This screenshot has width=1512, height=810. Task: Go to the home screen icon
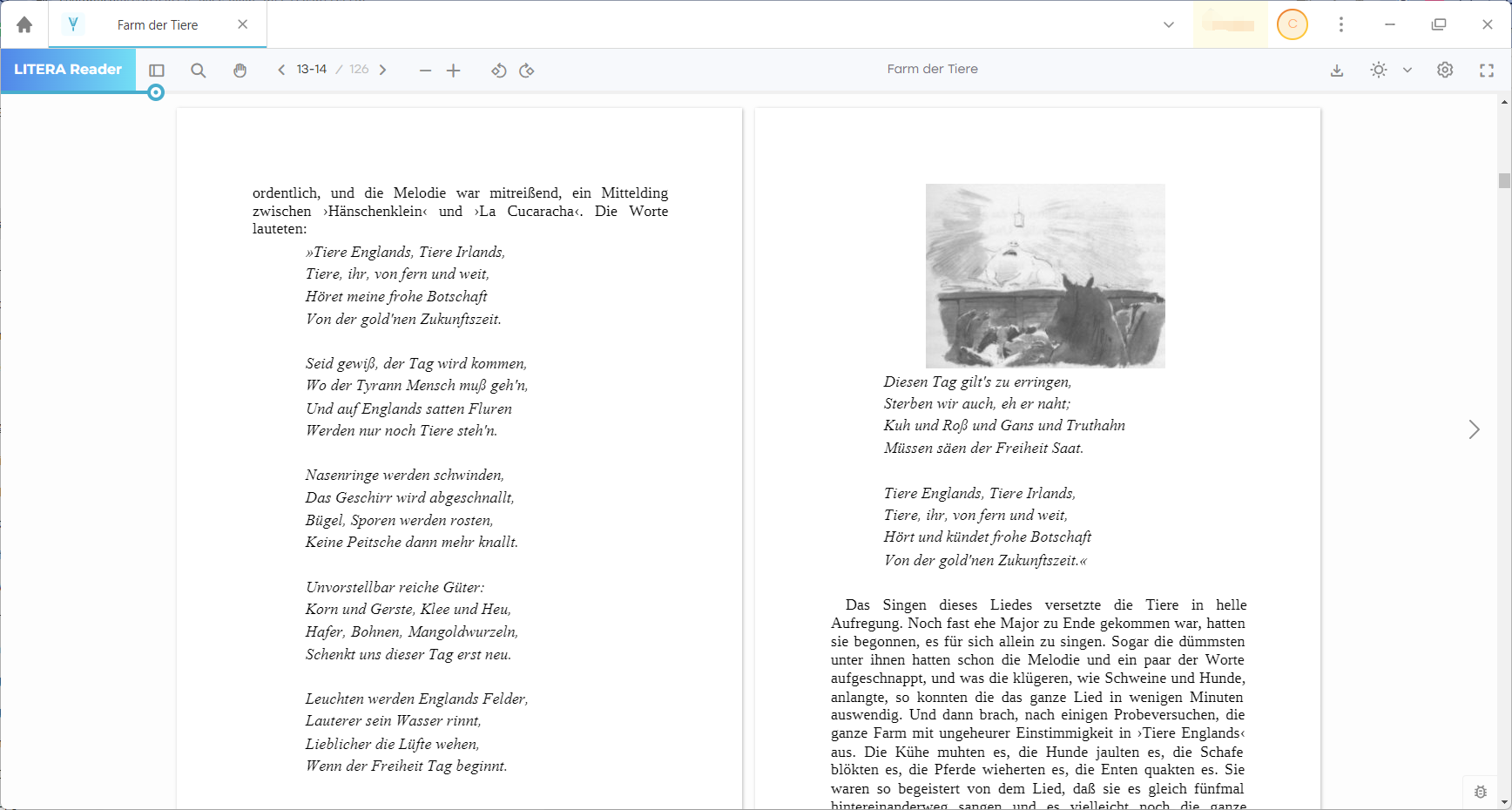[24, 24]
